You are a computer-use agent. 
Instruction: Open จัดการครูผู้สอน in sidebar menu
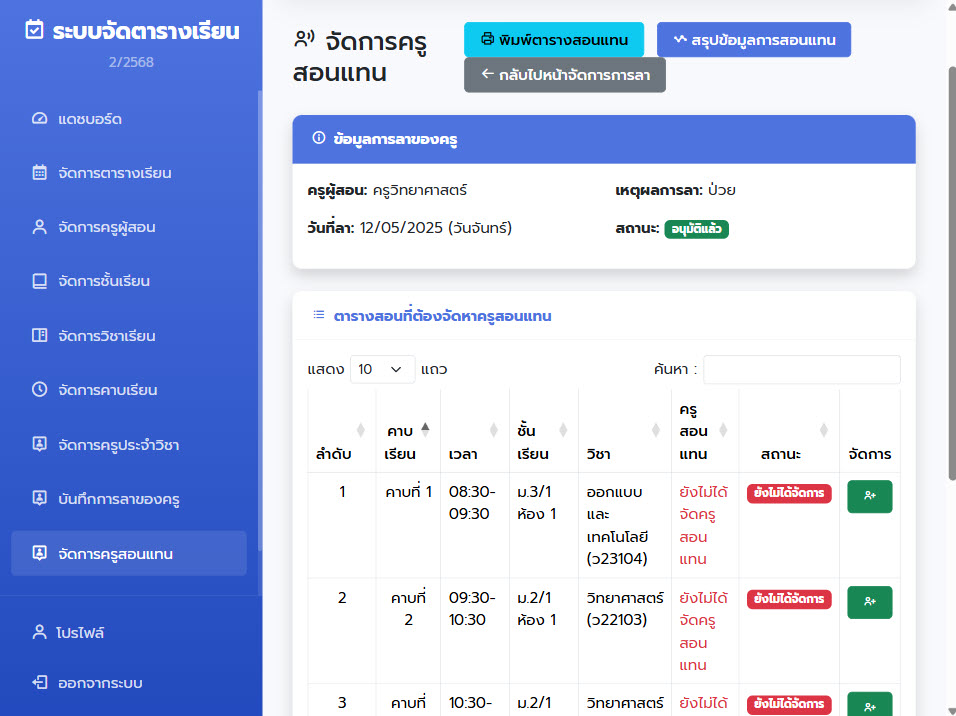tap(107, 227)
